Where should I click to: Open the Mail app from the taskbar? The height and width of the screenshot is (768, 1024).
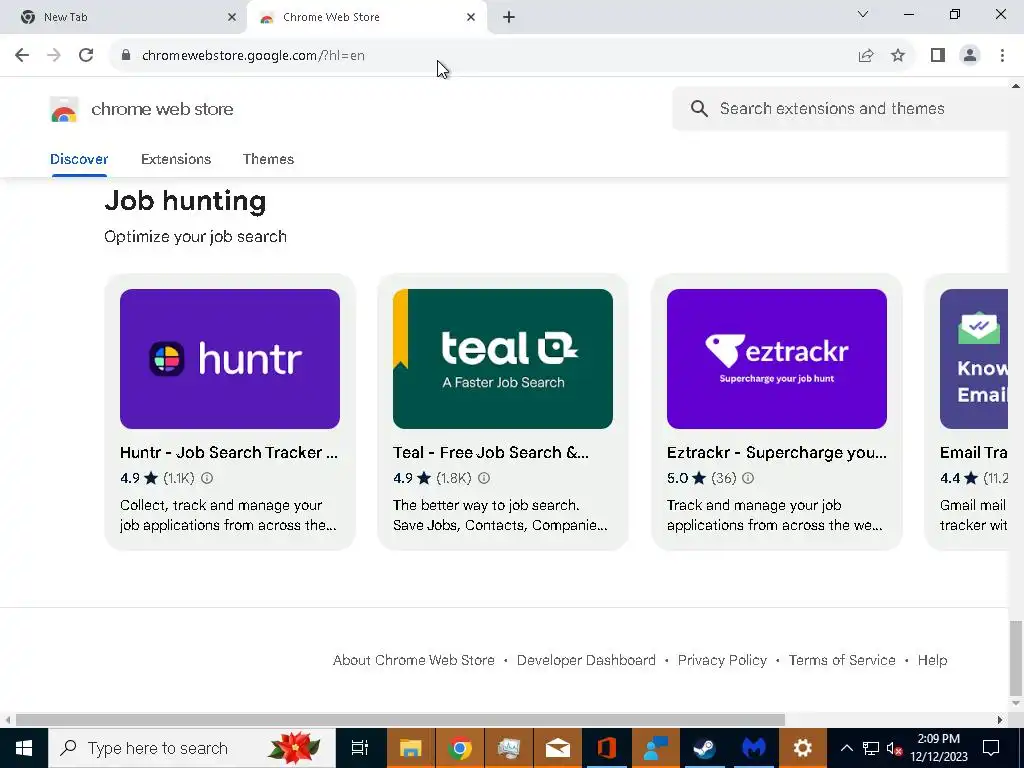pyautogui.click(x=558, y=748)
